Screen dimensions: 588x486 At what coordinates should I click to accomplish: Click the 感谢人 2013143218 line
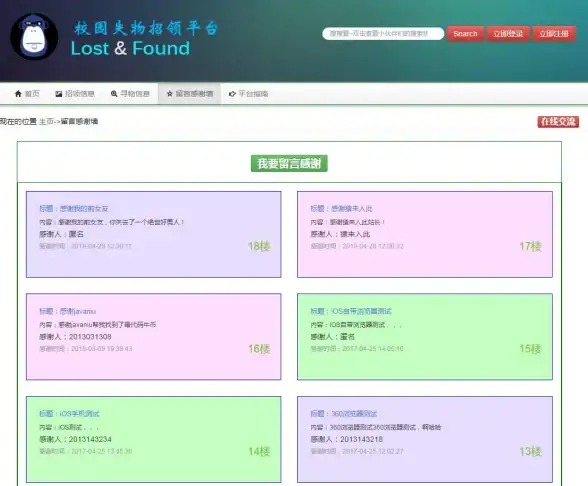pyautogui.click(x=346, y=439)
